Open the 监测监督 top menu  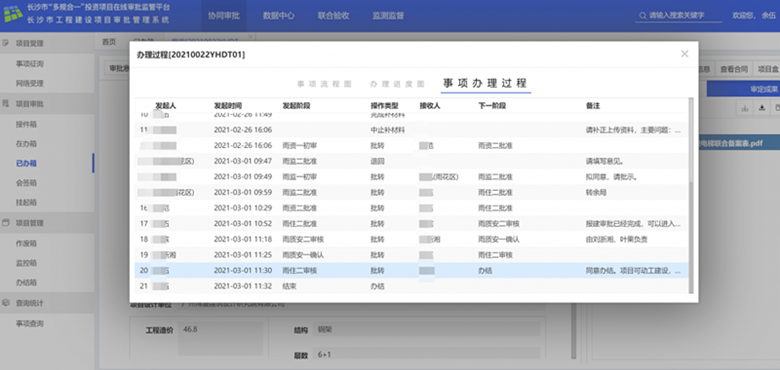tap(388, 16)
